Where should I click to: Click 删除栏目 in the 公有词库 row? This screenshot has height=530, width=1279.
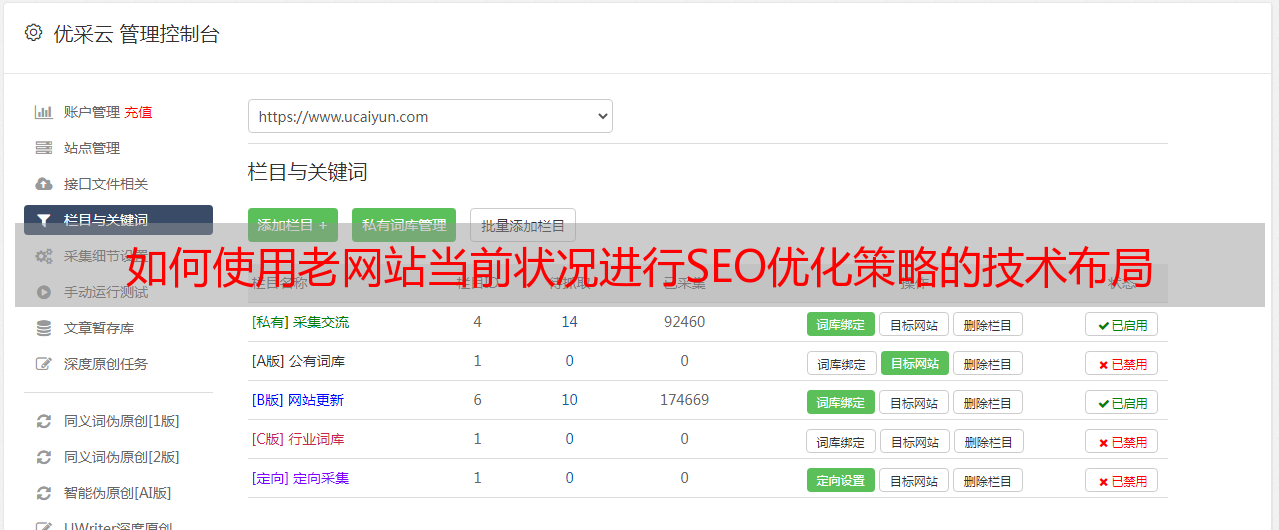(x=988, y=363)
